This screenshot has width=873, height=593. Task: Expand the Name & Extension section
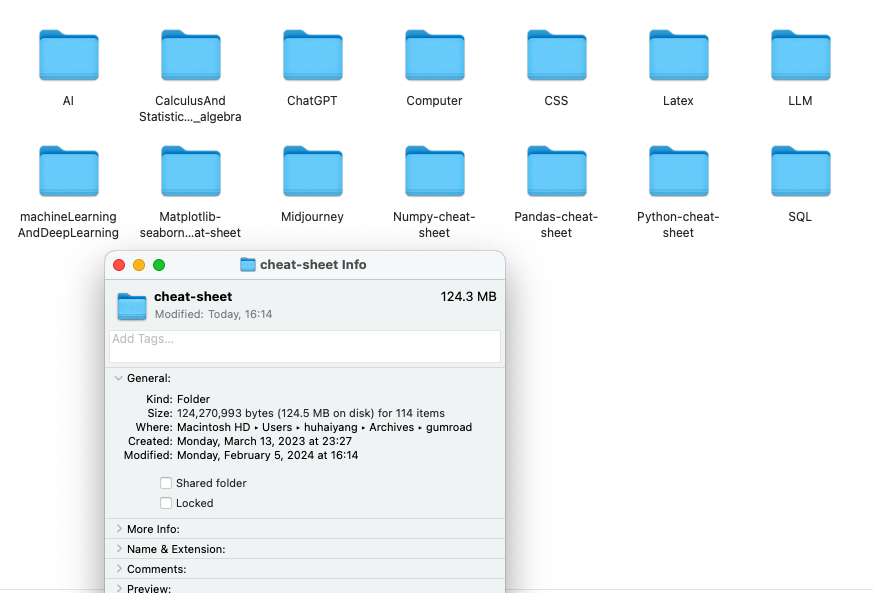click(119, 548)
